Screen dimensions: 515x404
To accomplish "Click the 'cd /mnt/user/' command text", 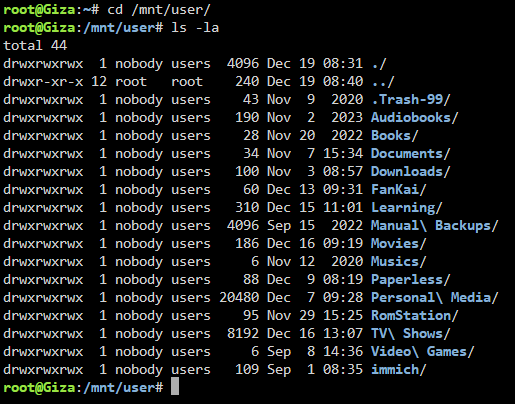I will click(159, 10).
